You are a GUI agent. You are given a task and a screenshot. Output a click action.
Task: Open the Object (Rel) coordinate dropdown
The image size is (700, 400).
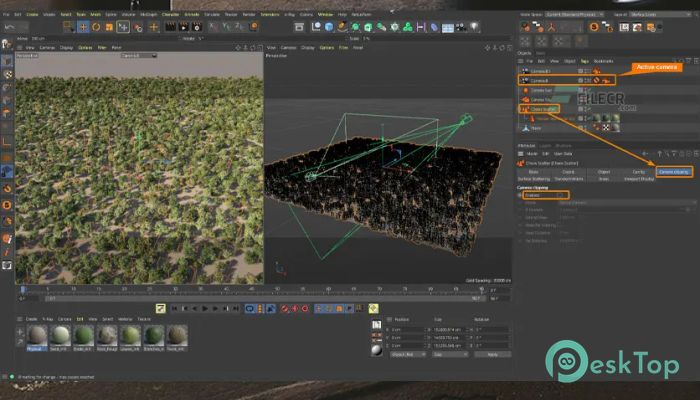408,354
